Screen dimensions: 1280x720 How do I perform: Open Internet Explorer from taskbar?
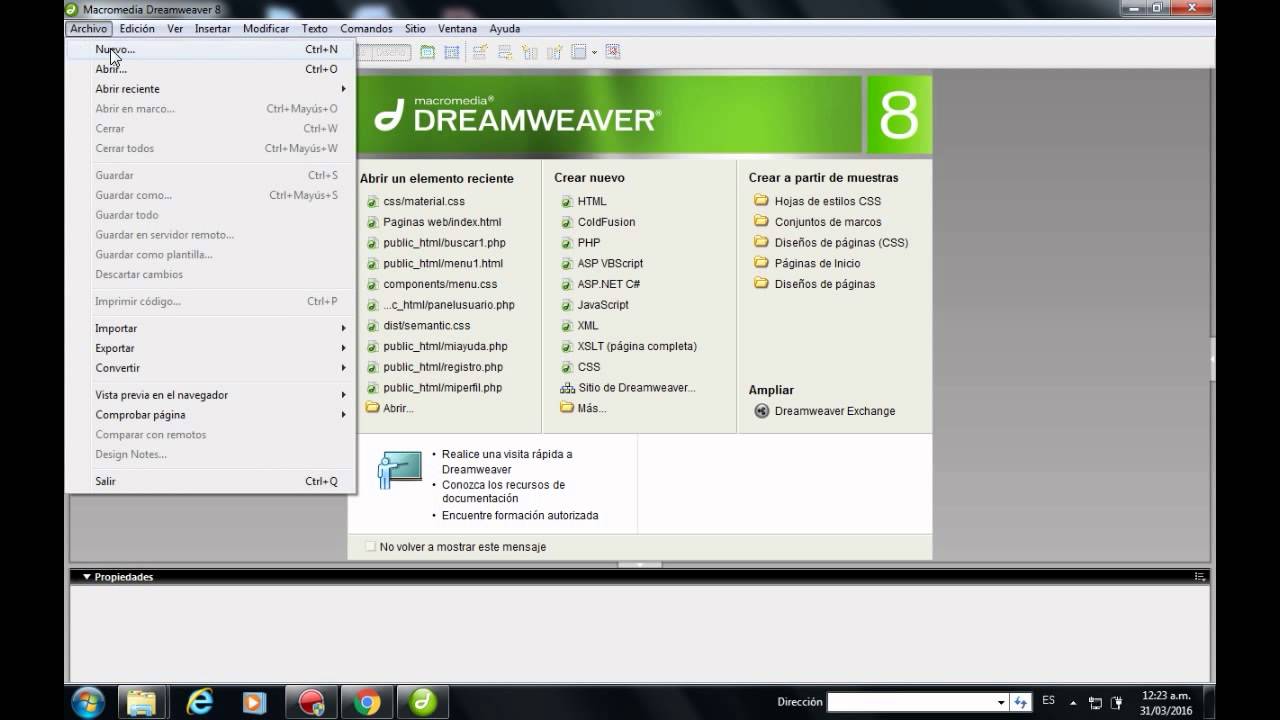200,702
